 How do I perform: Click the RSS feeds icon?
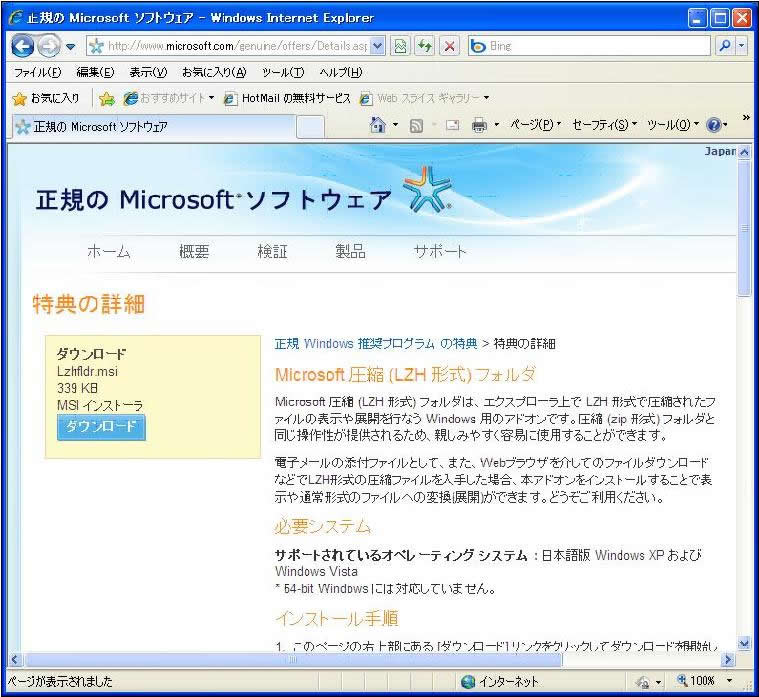point(416,126)
